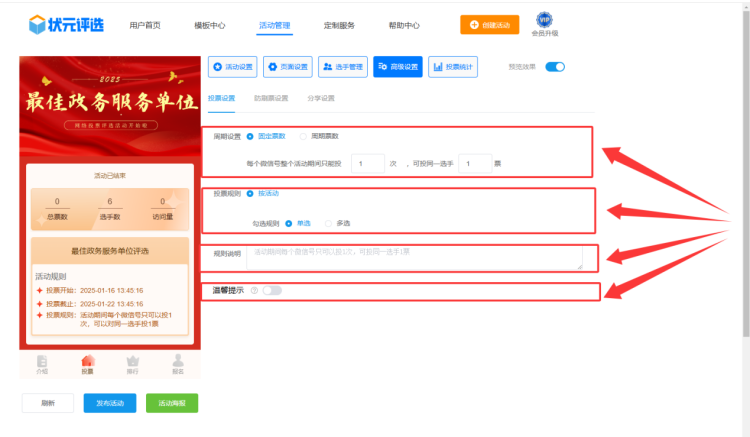Select the 固定票数 radio option
750x437 pixels.
(250, 136)
